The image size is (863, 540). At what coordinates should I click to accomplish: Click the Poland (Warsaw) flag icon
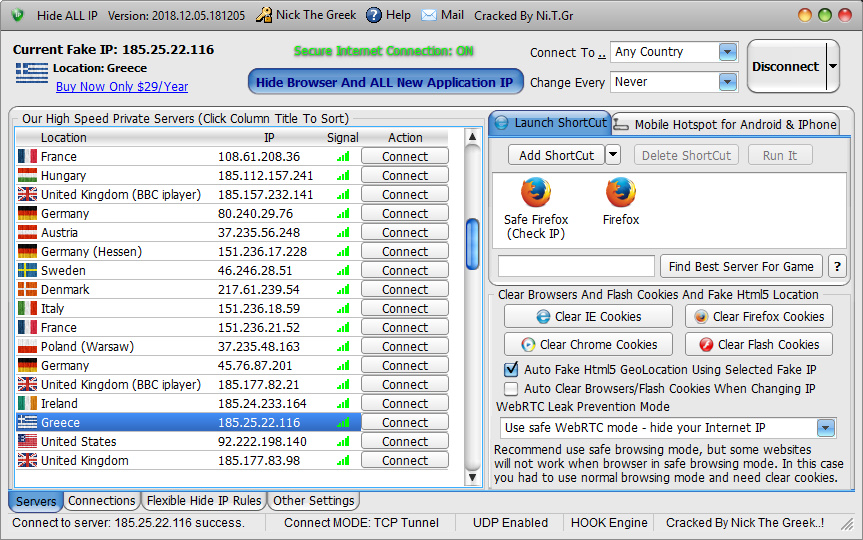pyautogui.click(x=28, y=346)
